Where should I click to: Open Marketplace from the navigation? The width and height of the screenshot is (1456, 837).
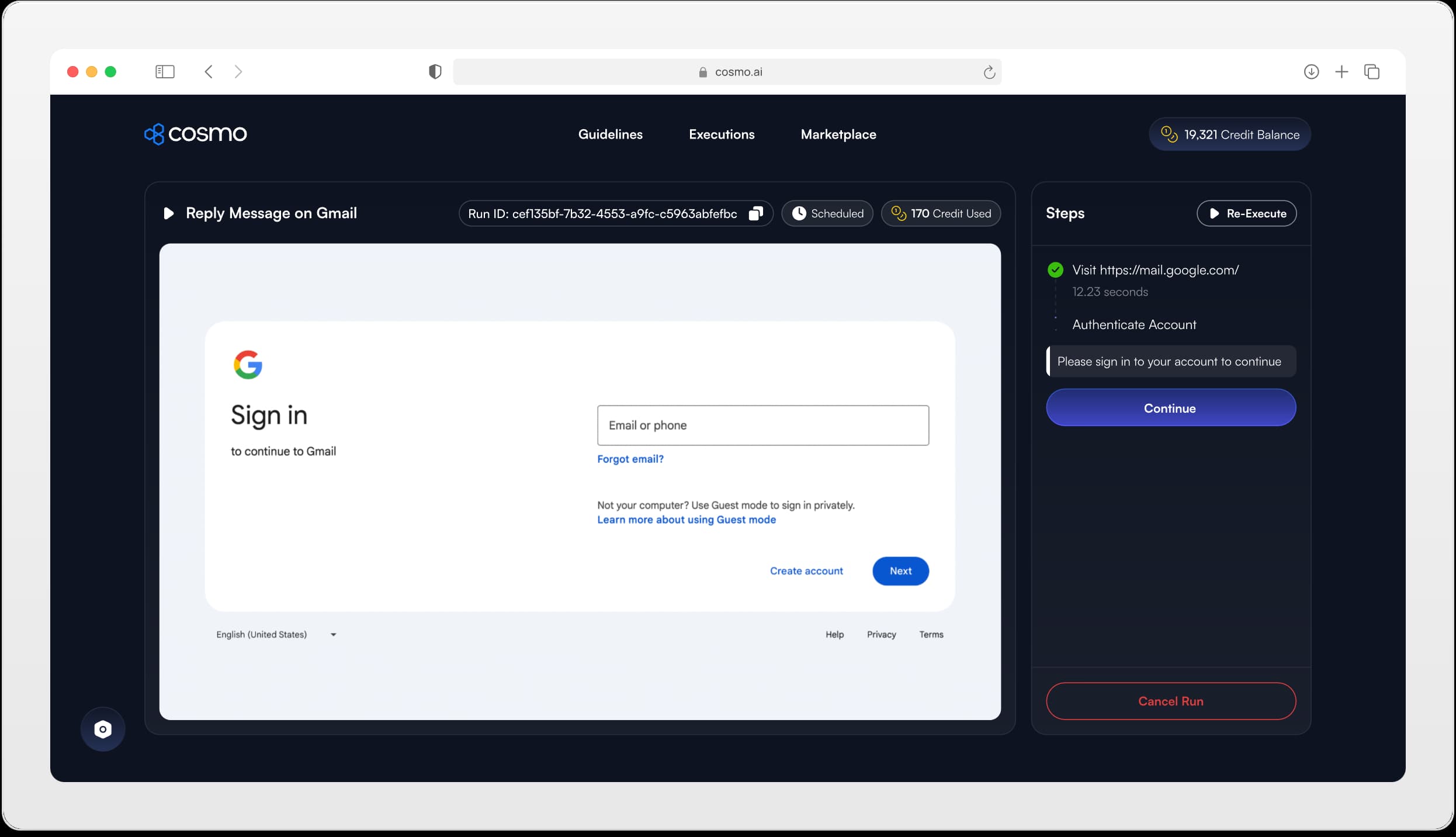838,134
